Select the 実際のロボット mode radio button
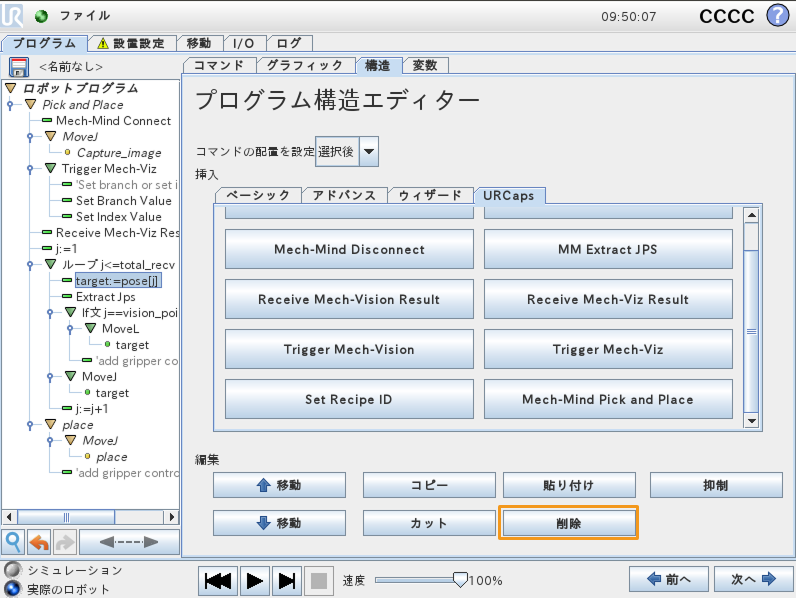 click(12, 589)
